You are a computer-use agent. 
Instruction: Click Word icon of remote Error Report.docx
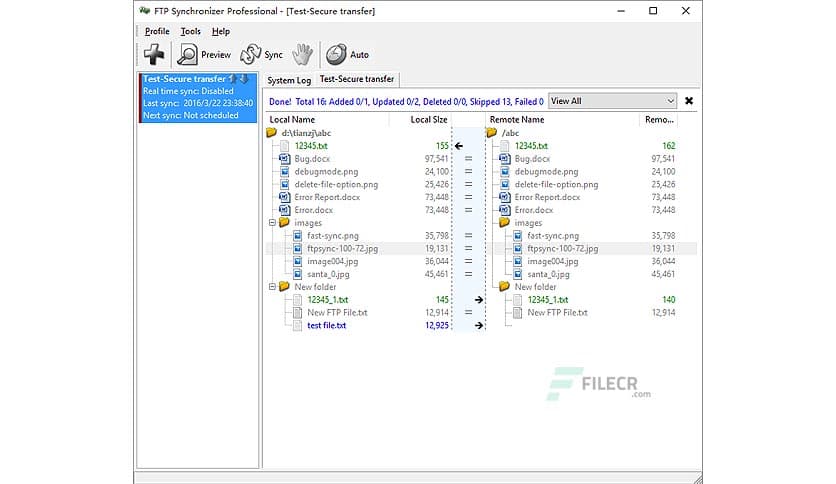pyautogui.click(x=504, y=197)
